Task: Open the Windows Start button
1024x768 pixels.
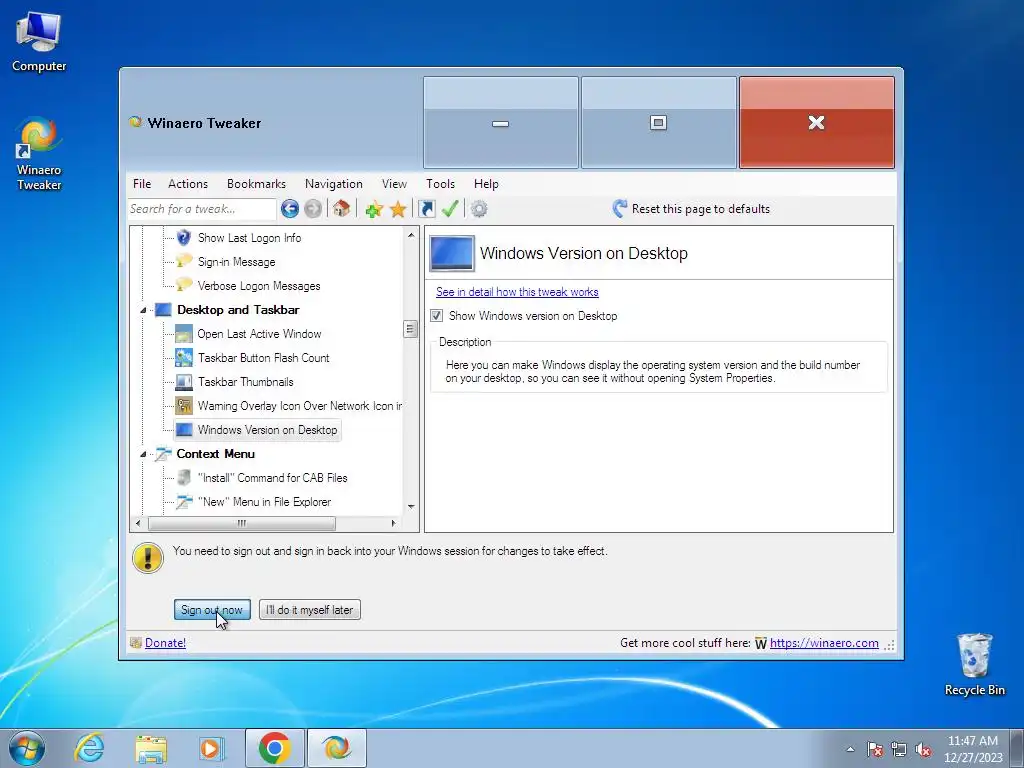Action: (x=27, y=748)
